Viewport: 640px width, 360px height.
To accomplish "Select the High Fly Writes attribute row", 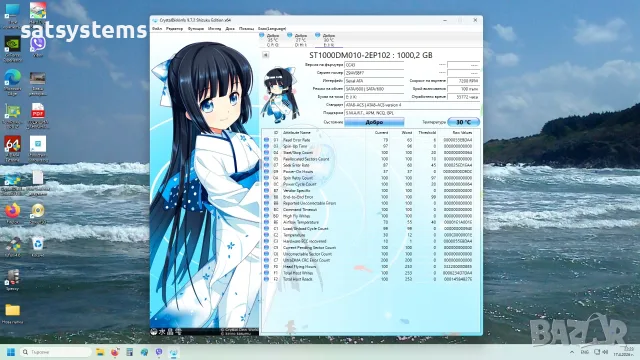I will (370, 216).
